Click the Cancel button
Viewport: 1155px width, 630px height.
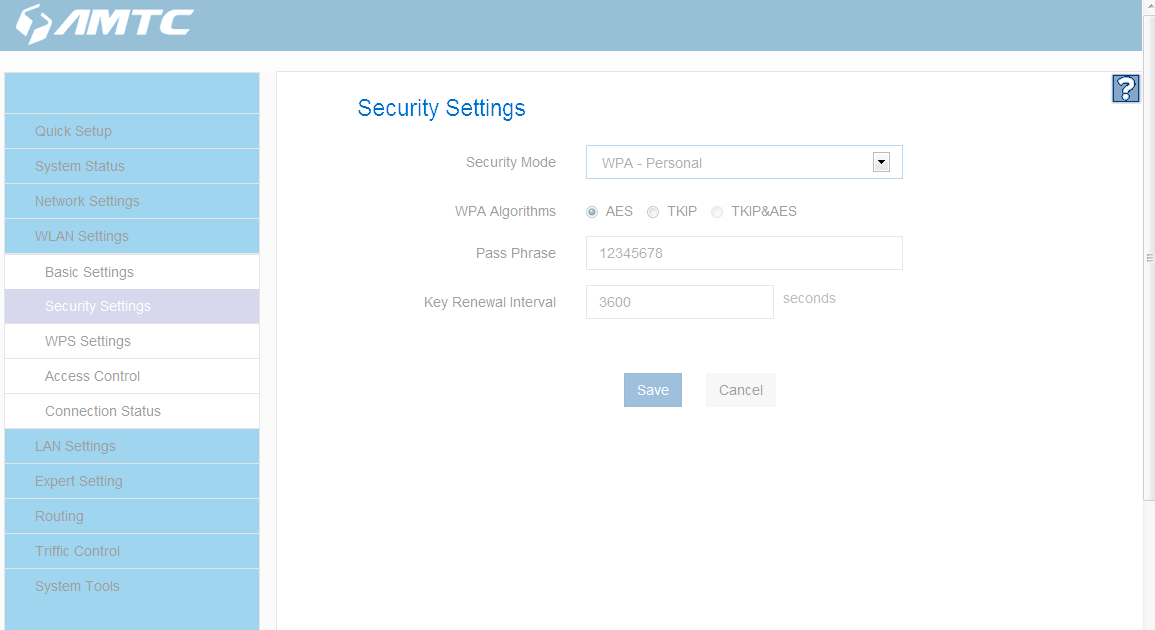[740, 390]
